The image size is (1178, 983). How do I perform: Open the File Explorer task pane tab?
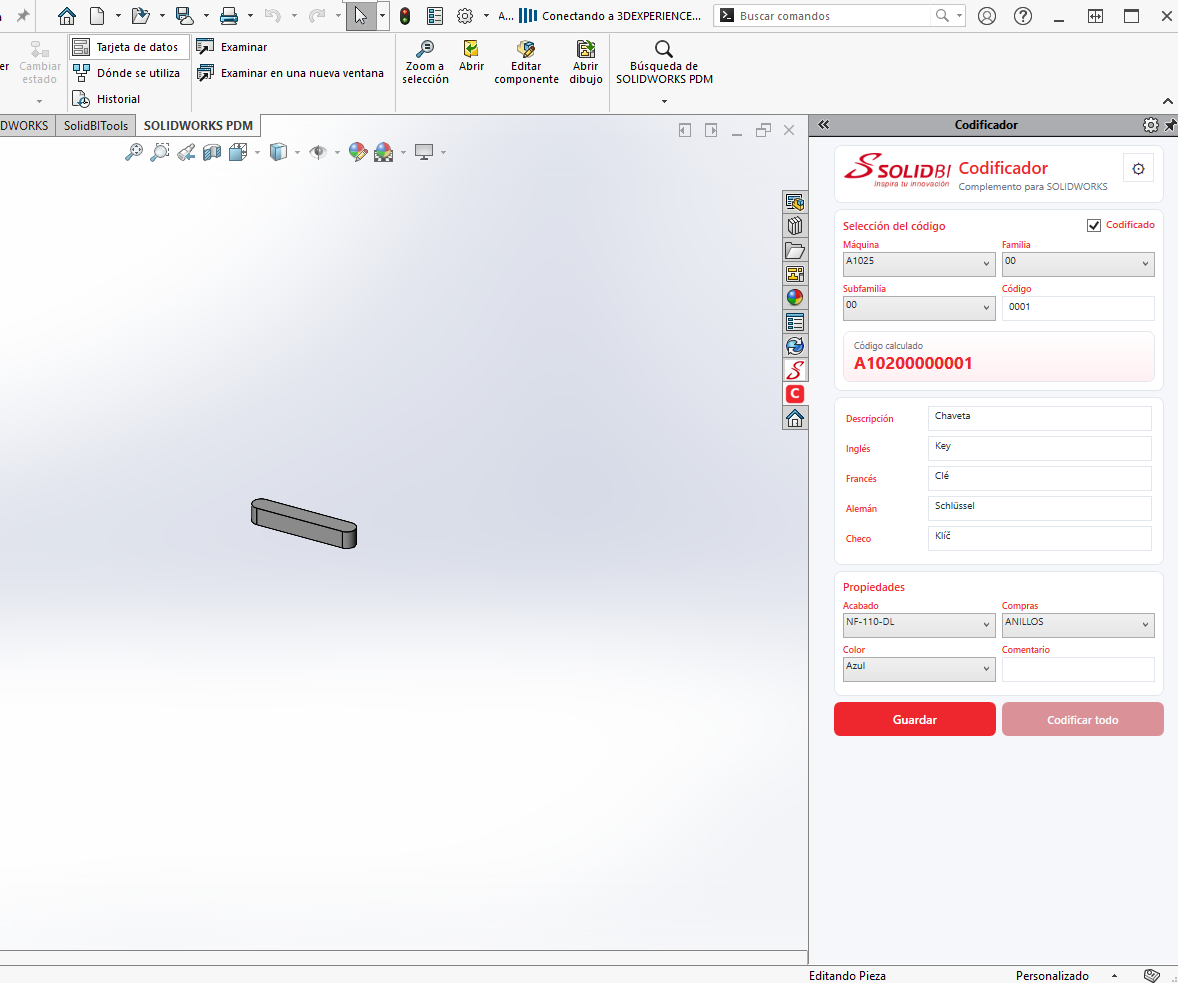pos(795,250)
